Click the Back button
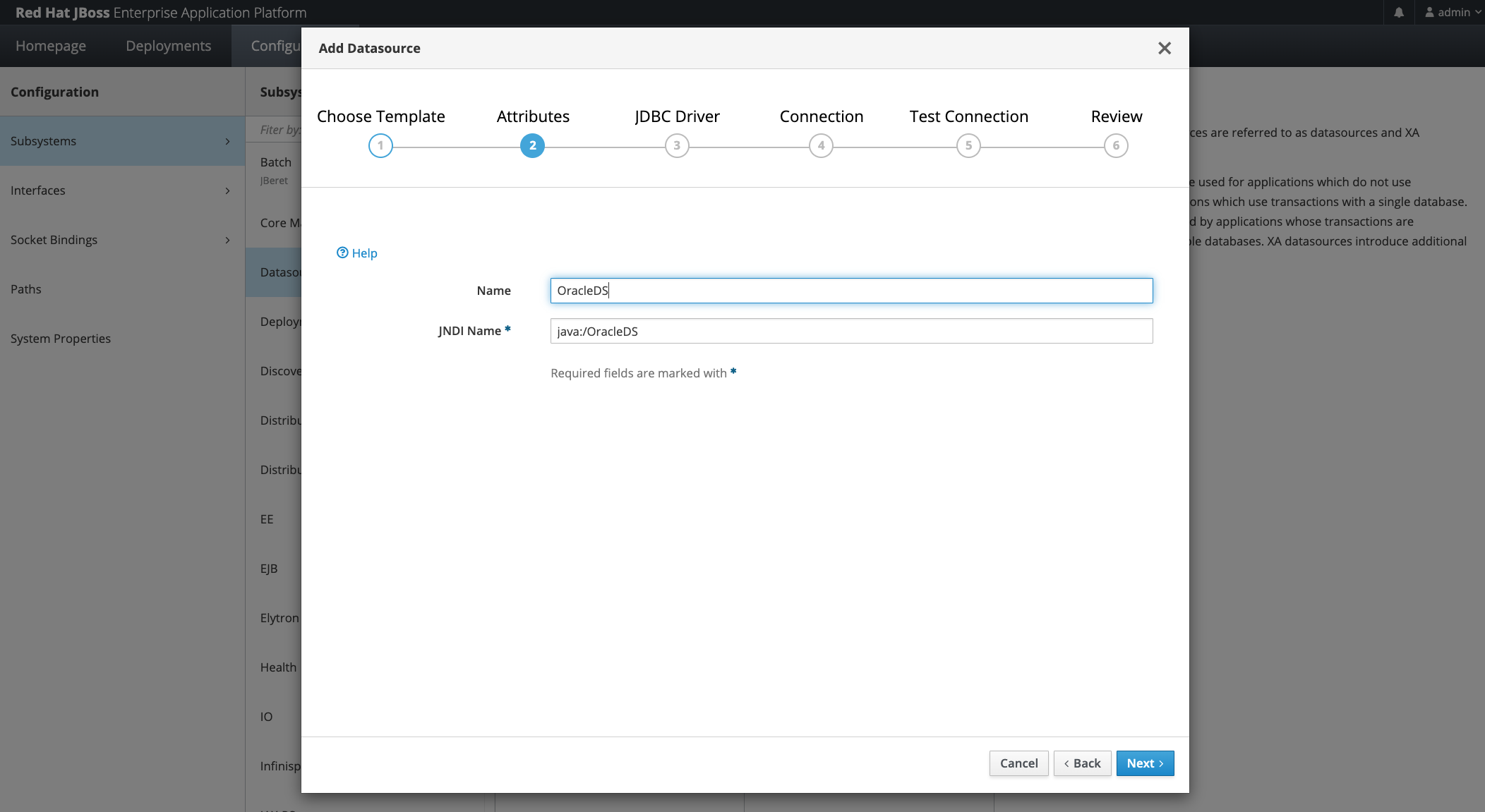 coord(1081,763)
